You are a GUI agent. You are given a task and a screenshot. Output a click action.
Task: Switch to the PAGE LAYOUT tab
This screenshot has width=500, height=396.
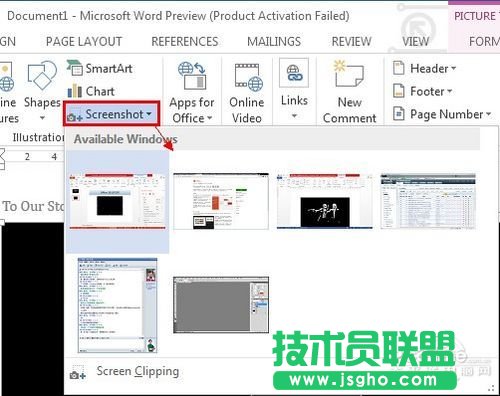84,41
